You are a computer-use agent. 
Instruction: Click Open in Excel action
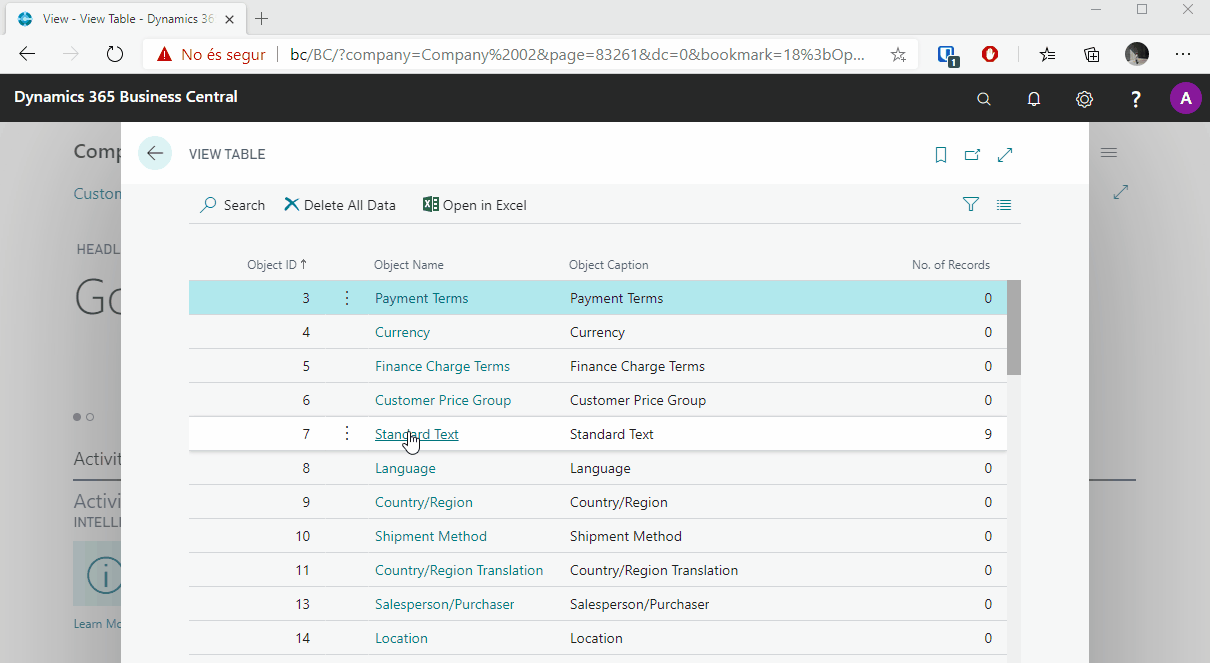pos(474,205)
